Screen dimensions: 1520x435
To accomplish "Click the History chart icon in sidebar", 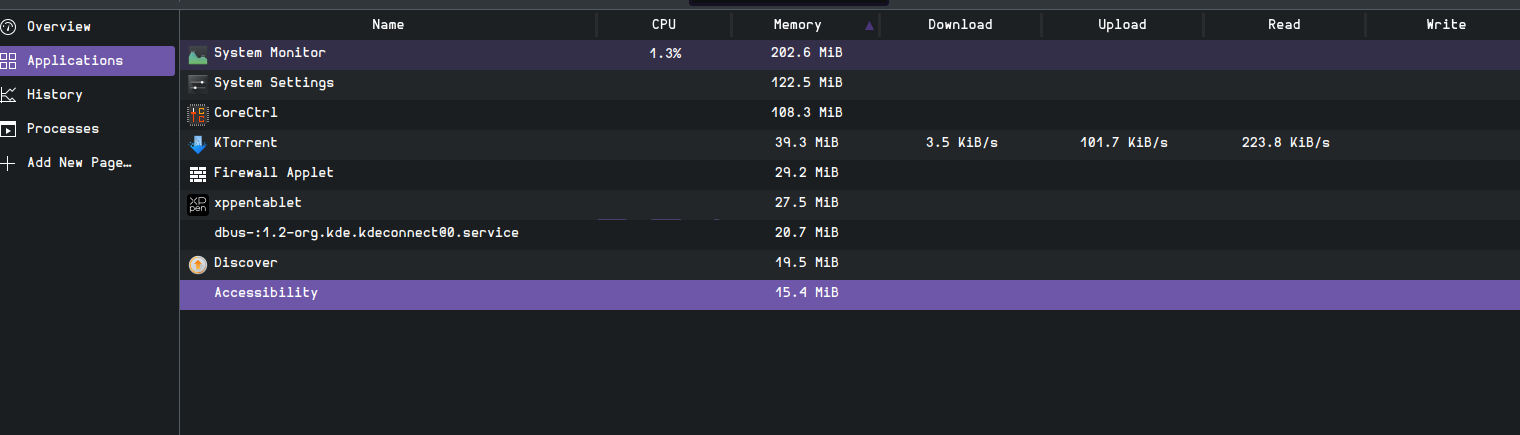I will tap(8, 95).
